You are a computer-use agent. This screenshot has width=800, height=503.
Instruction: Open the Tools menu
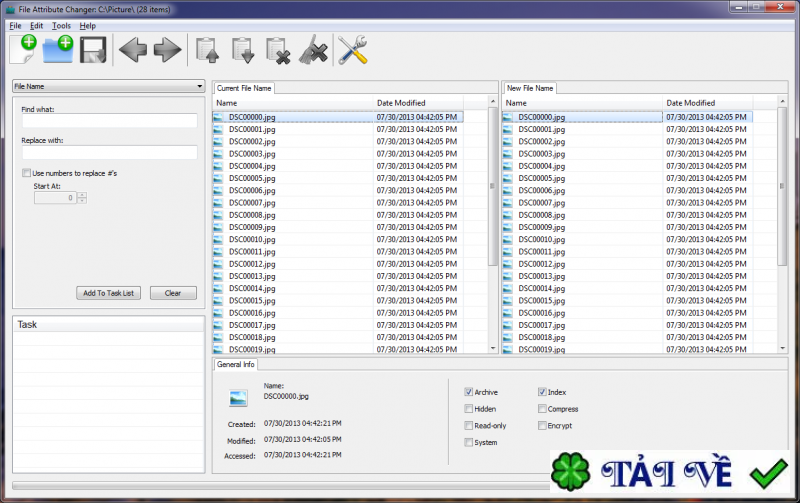pyautogui.click(x=61, y=26)
